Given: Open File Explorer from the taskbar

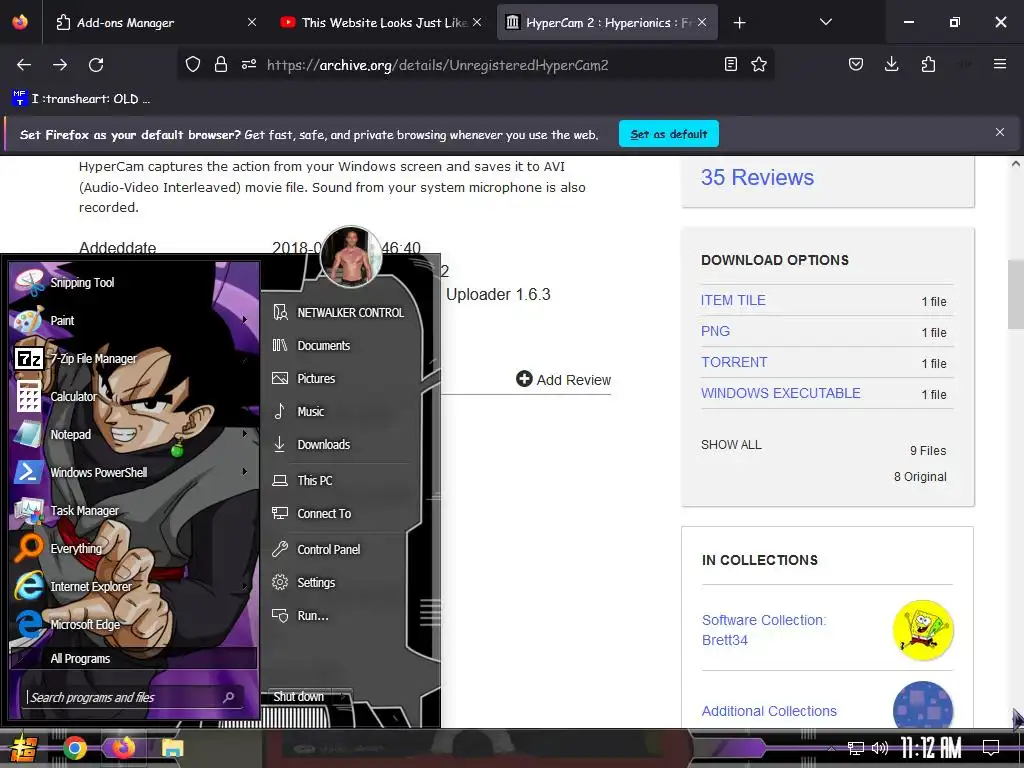Looking at the screenshot, I should 172,748.
